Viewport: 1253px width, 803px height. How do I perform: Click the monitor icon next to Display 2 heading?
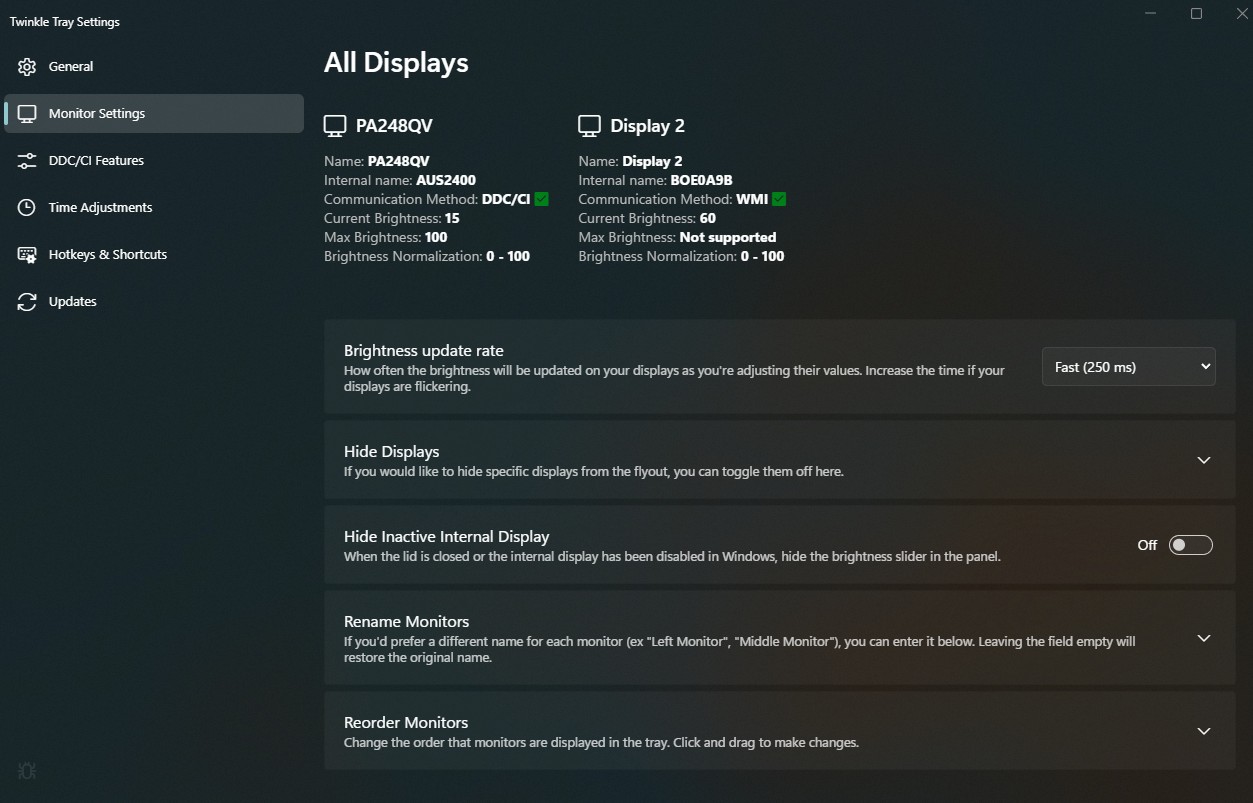point(590,126)
